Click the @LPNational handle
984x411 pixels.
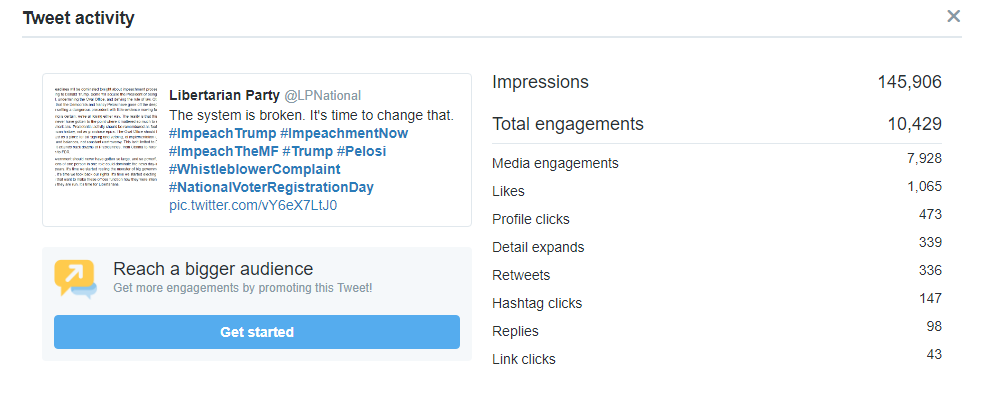click(x=324, y=95)
